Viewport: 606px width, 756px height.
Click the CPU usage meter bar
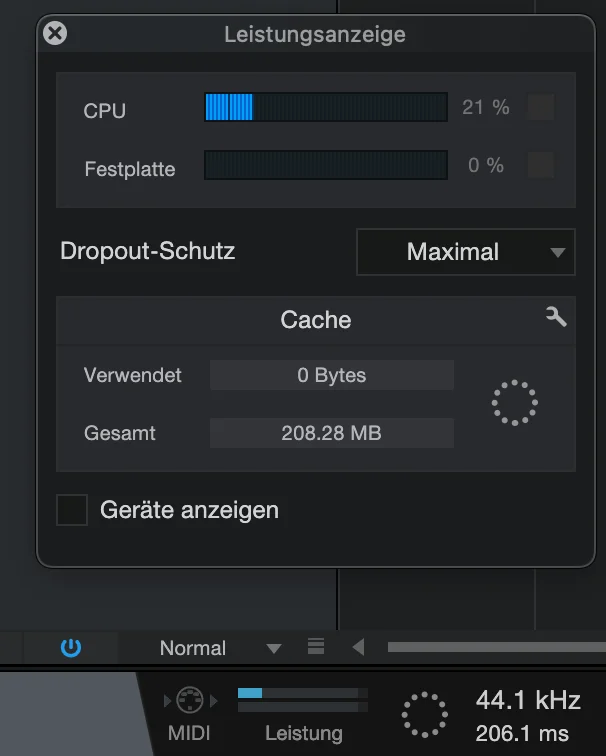pyautogui.click(x=326, y=107)
